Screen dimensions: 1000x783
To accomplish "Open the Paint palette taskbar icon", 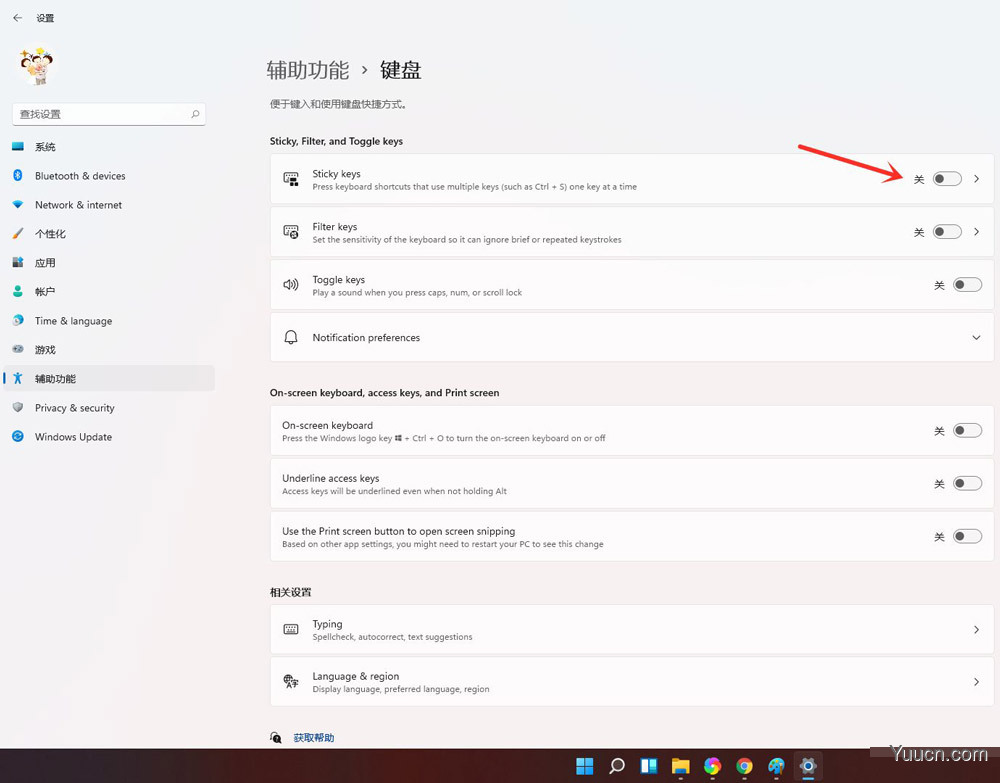I will (x=776, y=766).
